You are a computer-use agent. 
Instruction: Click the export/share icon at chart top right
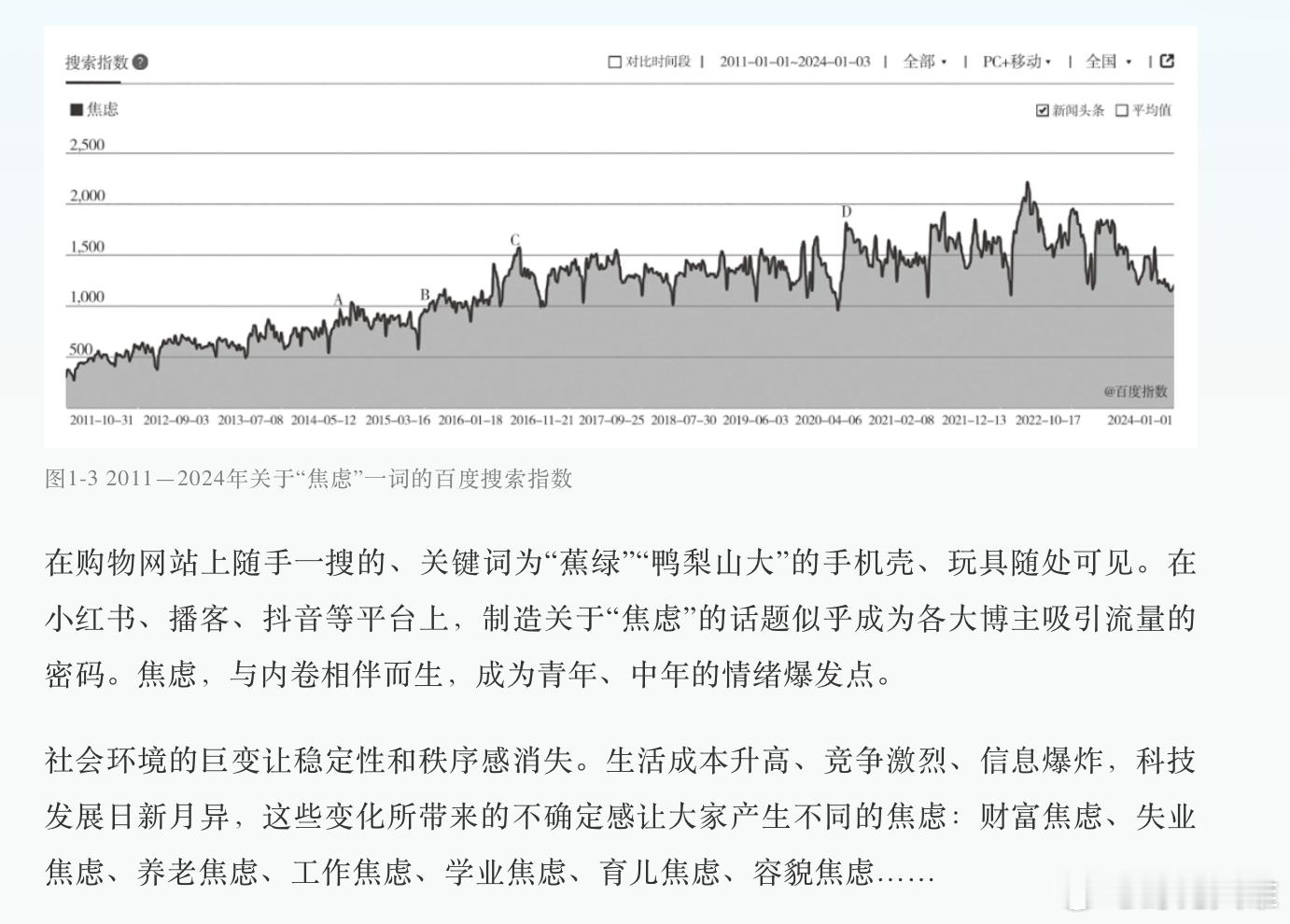point(1167,61)
